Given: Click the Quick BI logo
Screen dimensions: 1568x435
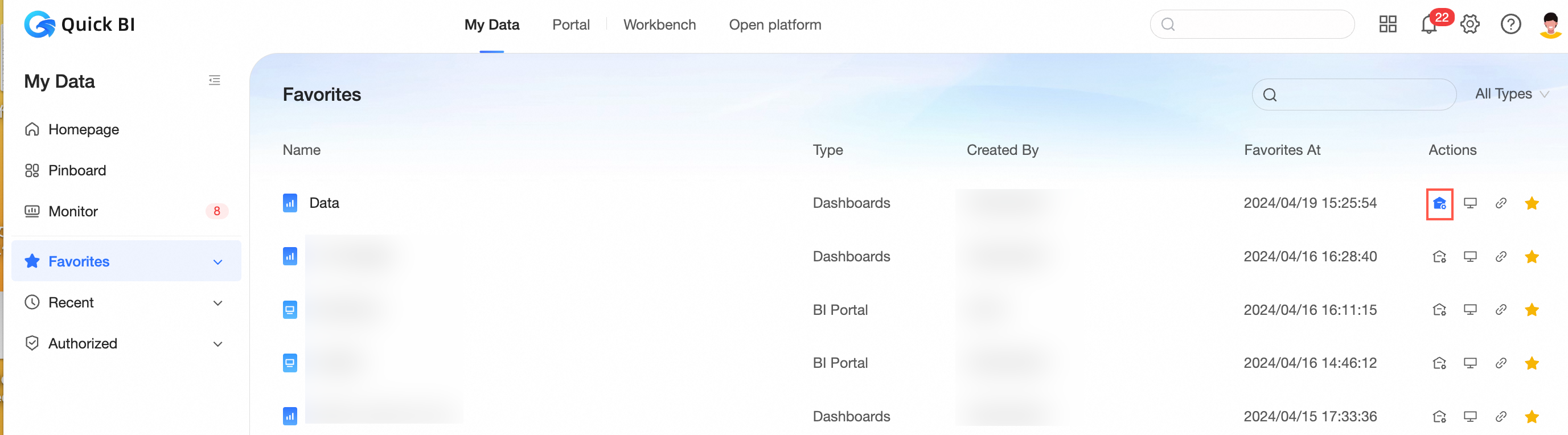Looking at the screenshot, I should point(79,24).
